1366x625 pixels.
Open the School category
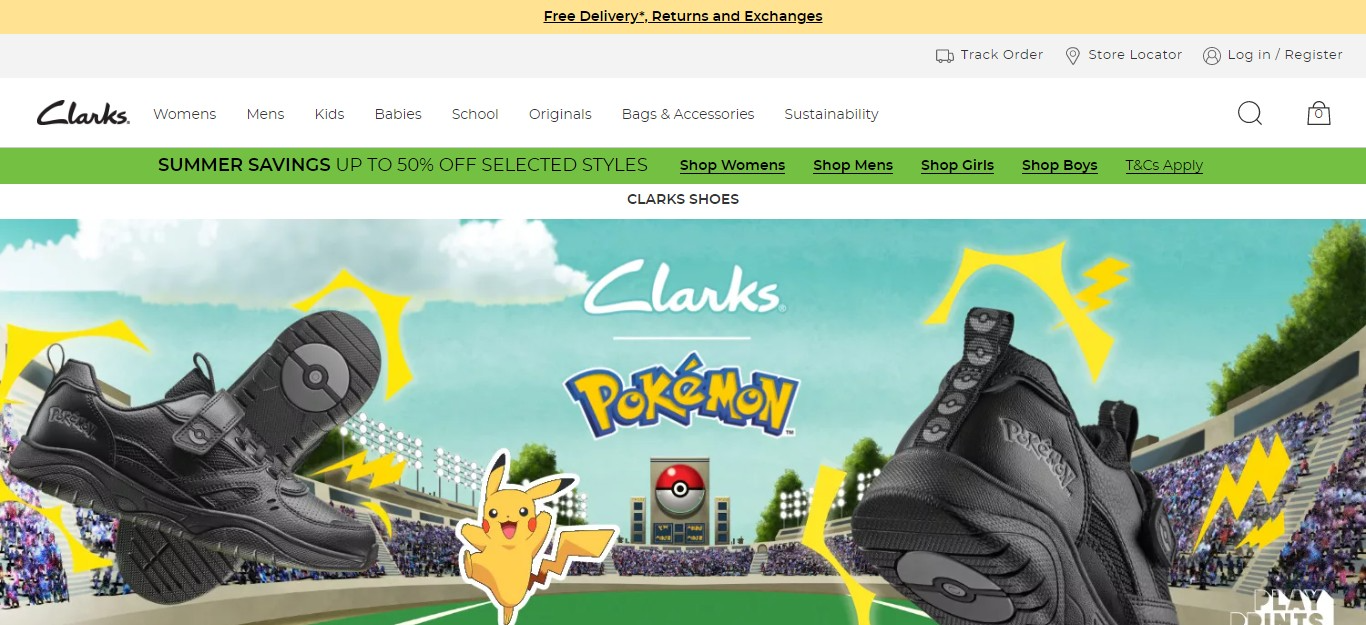tap(475, 114)
